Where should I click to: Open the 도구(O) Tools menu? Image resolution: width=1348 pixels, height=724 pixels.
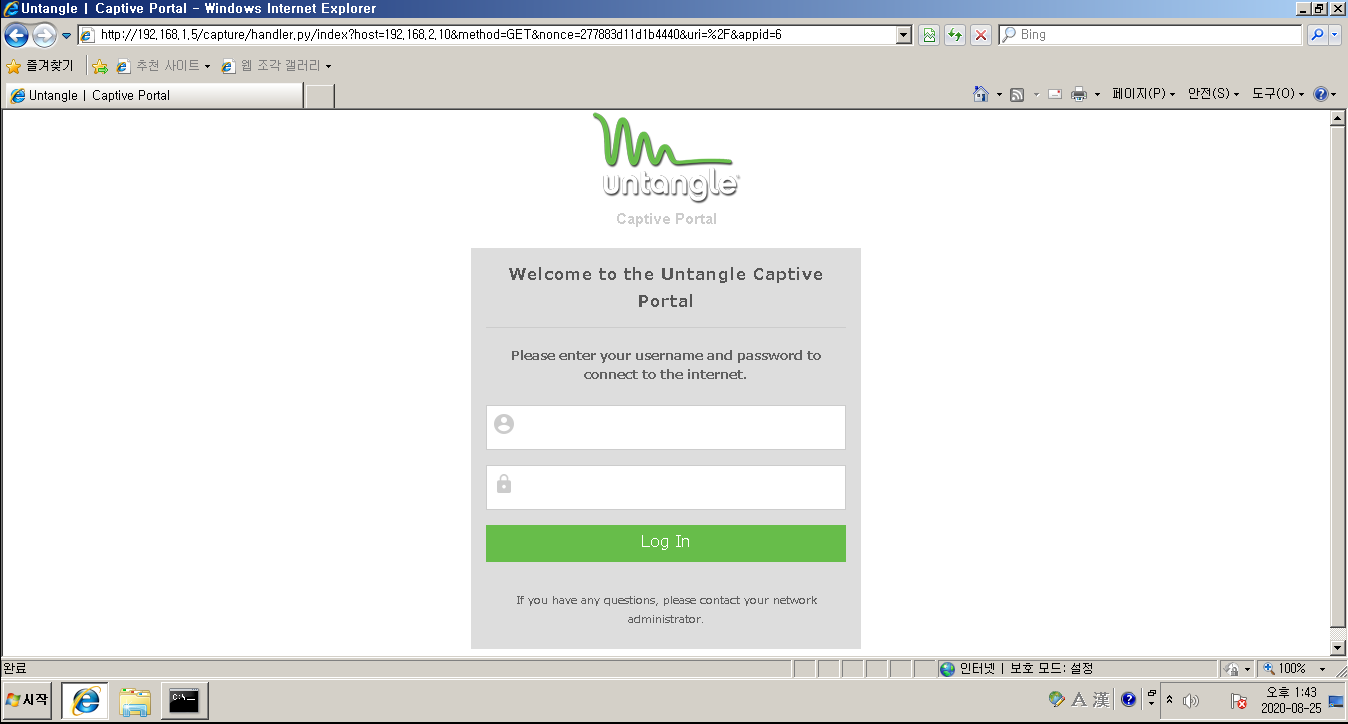(1279, 94)
